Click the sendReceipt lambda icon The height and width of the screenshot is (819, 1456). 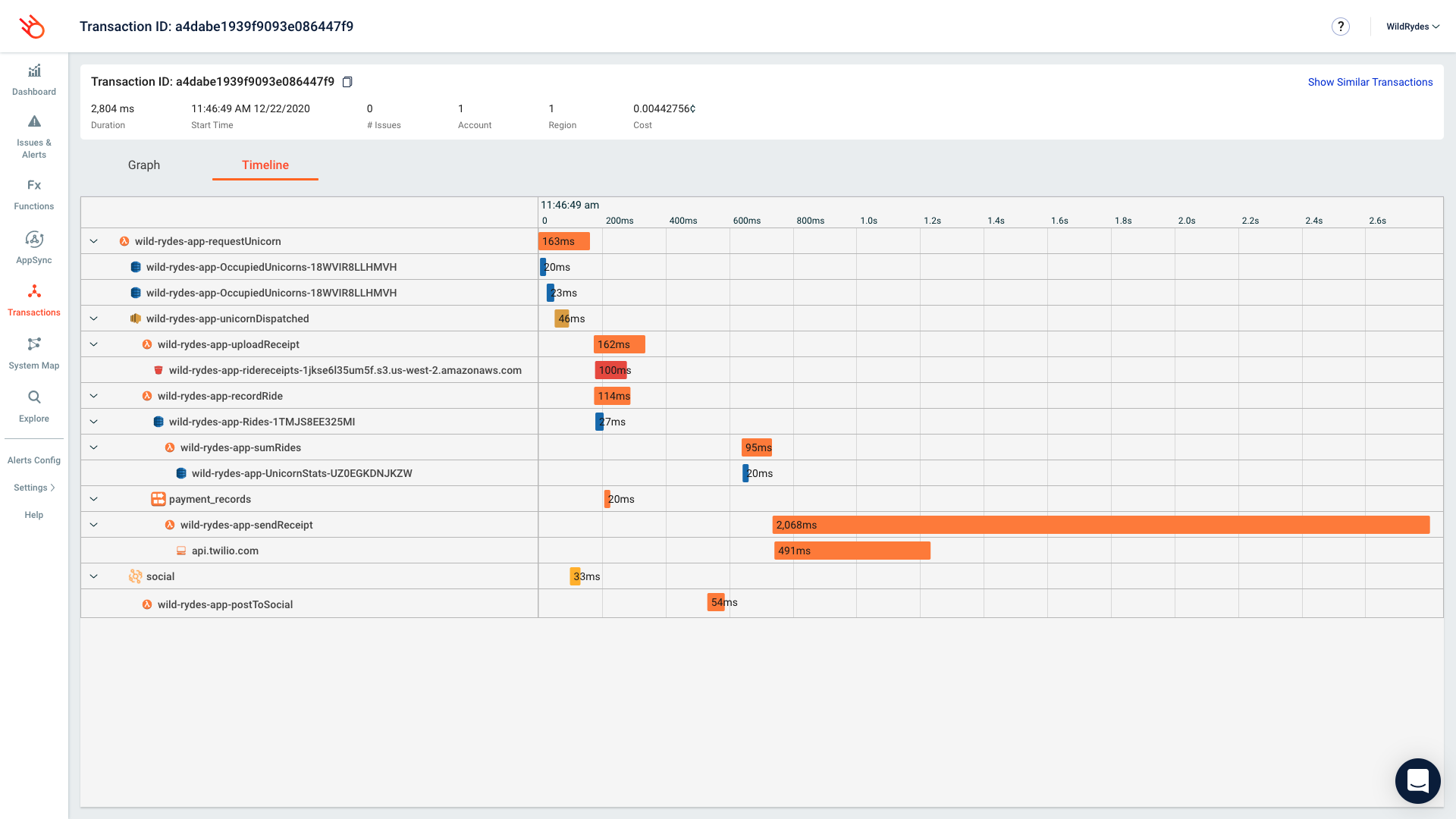[170, 525]
